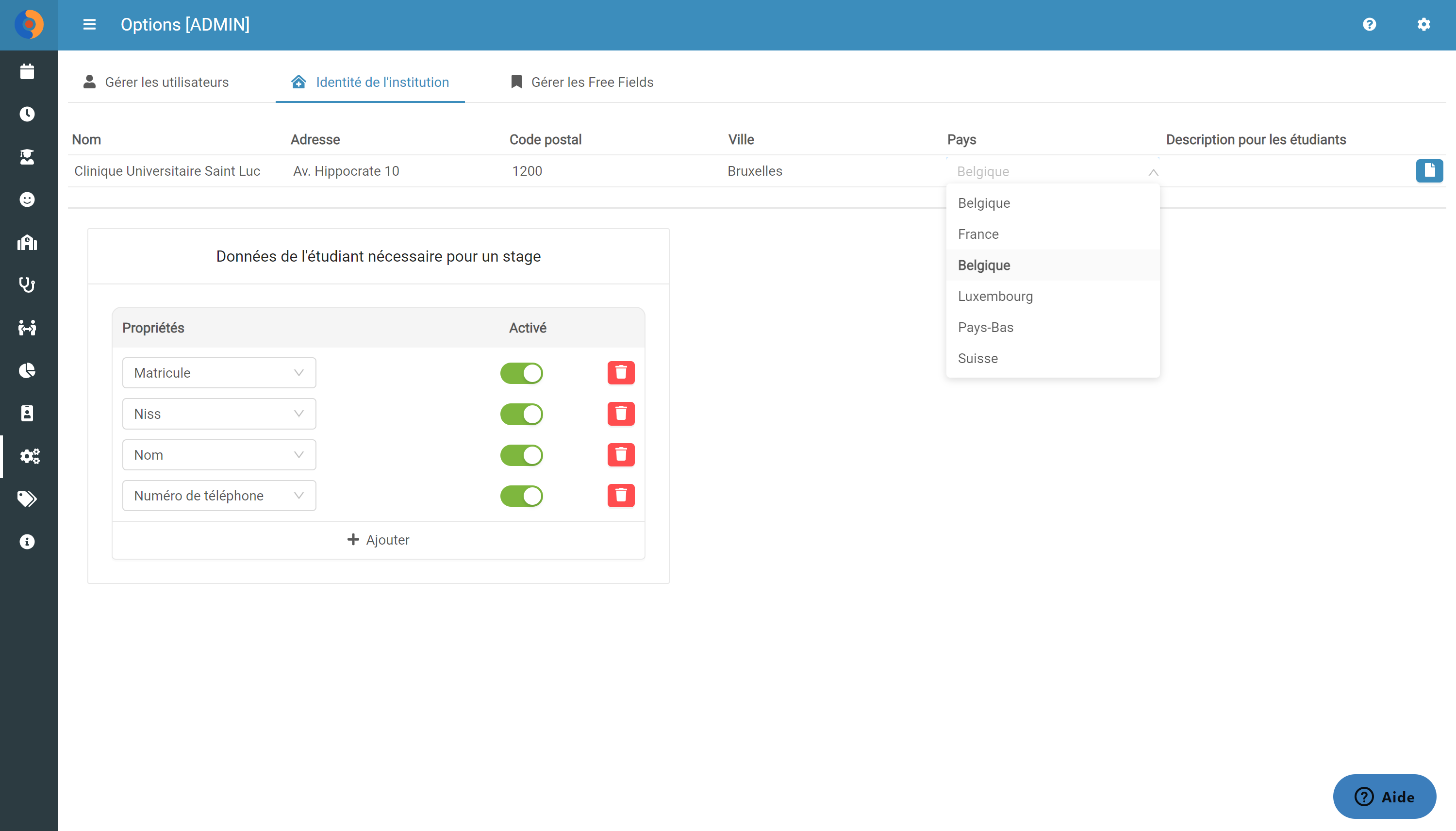Expand the Matricule property dropdown
This screenshot has width=1456, height=831.
tap(219, 373)
